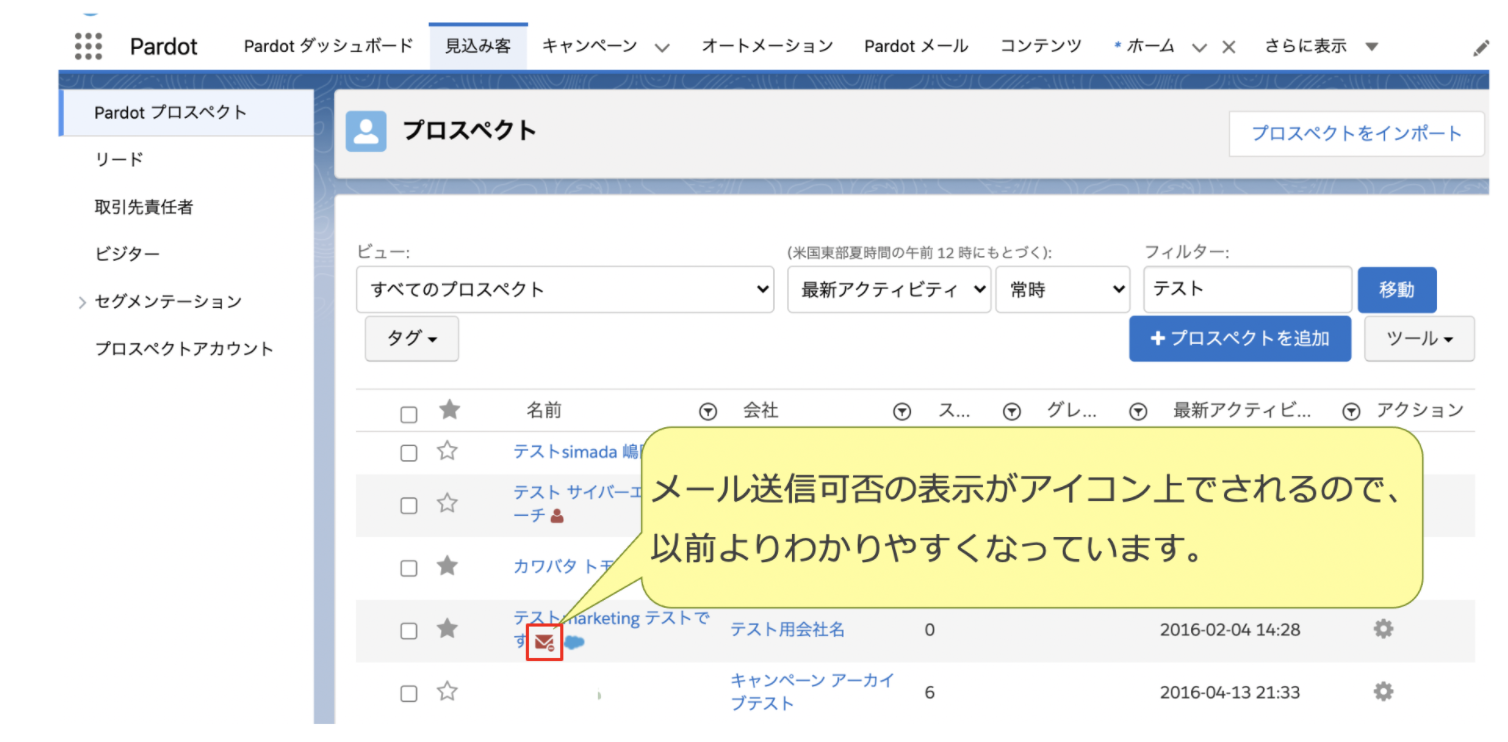Click filter icon on ス... score column
1508x742 pixels.
click(1012, 411)
